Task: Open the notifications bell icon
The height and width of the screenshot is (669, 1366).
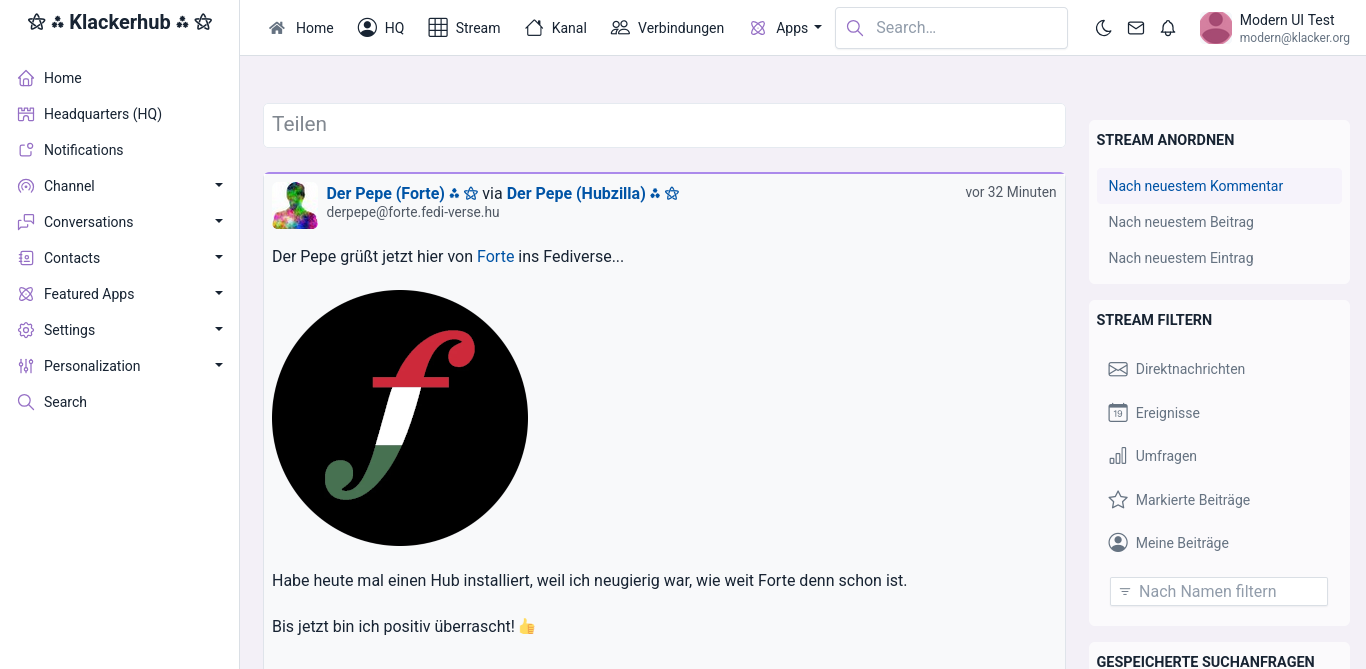Action: coord(1168,28)
